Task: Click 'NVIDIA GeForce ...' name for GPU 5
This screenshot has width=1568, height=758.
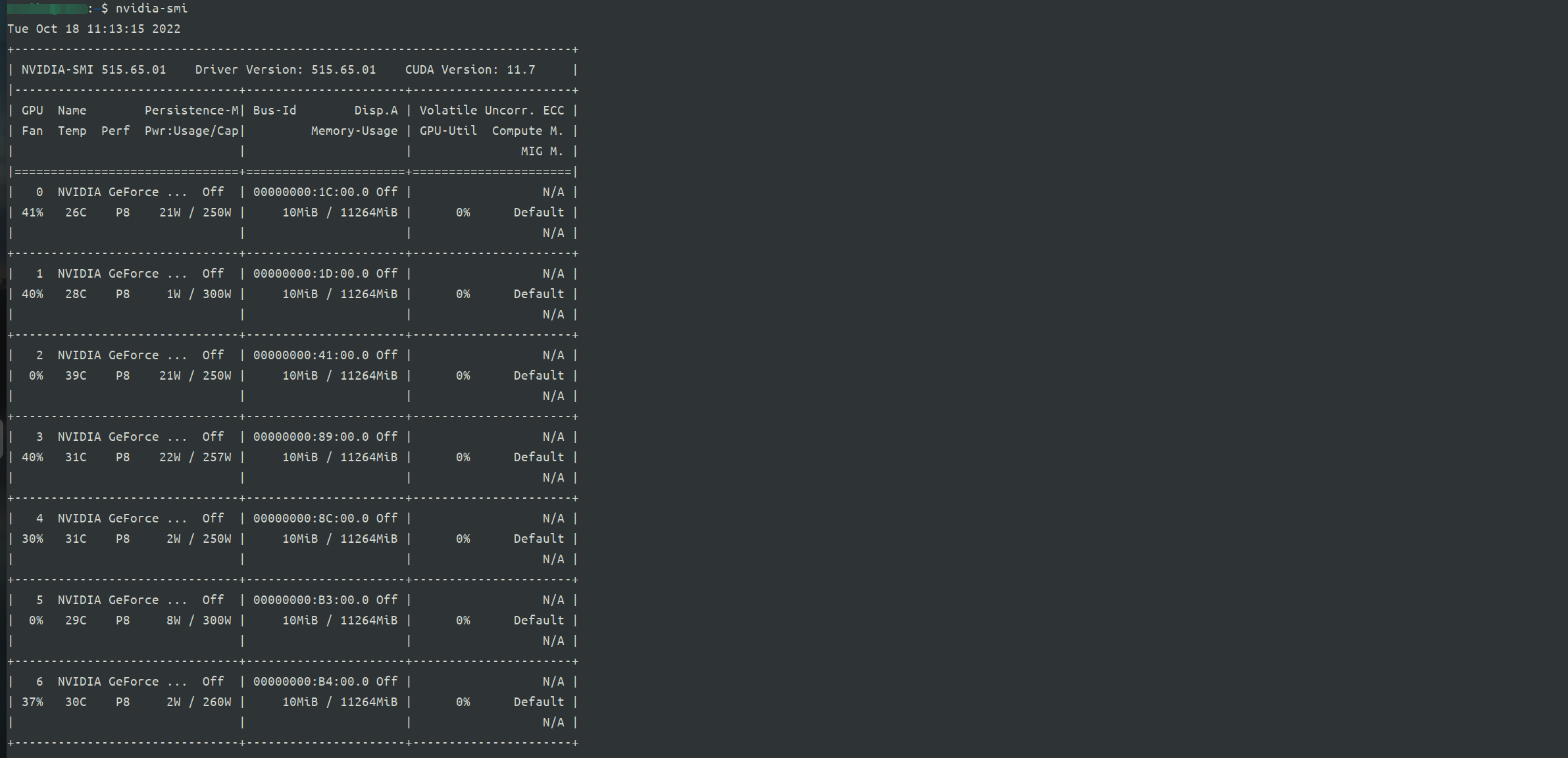Action: (123, 600)
